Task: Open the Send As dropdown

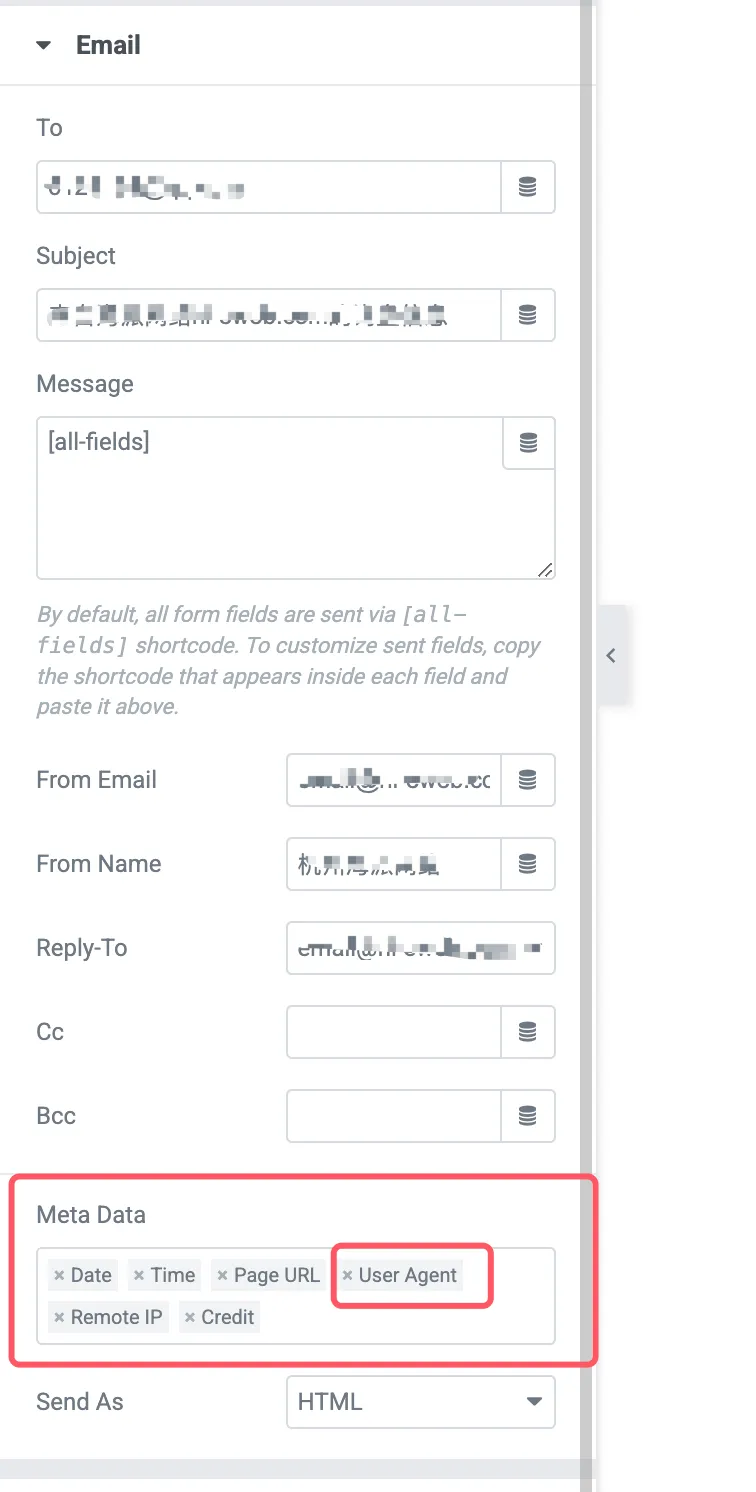Action: [x=420, y=1402]
